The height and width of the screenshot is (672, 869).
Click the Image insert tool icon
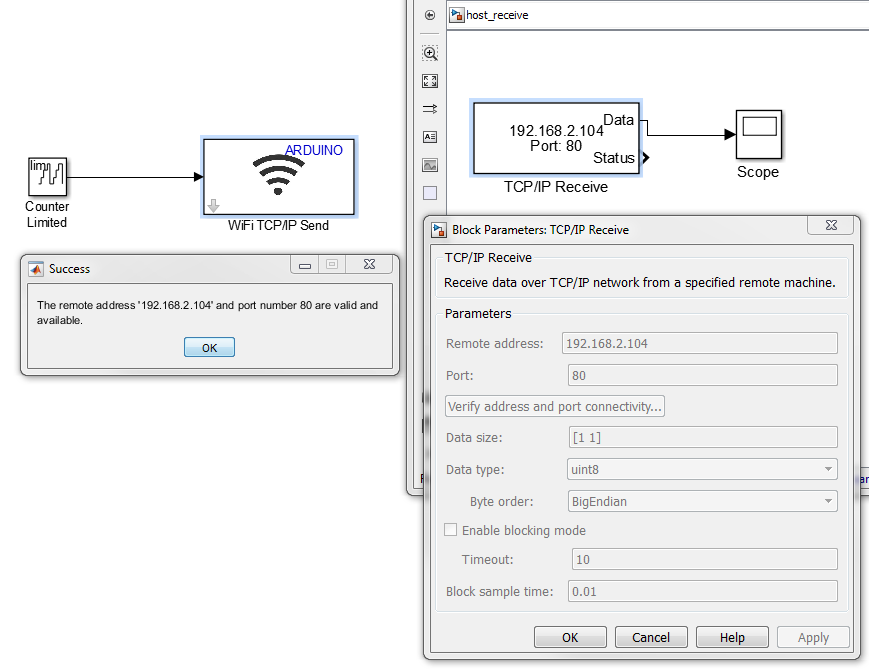tap(430, 165)
